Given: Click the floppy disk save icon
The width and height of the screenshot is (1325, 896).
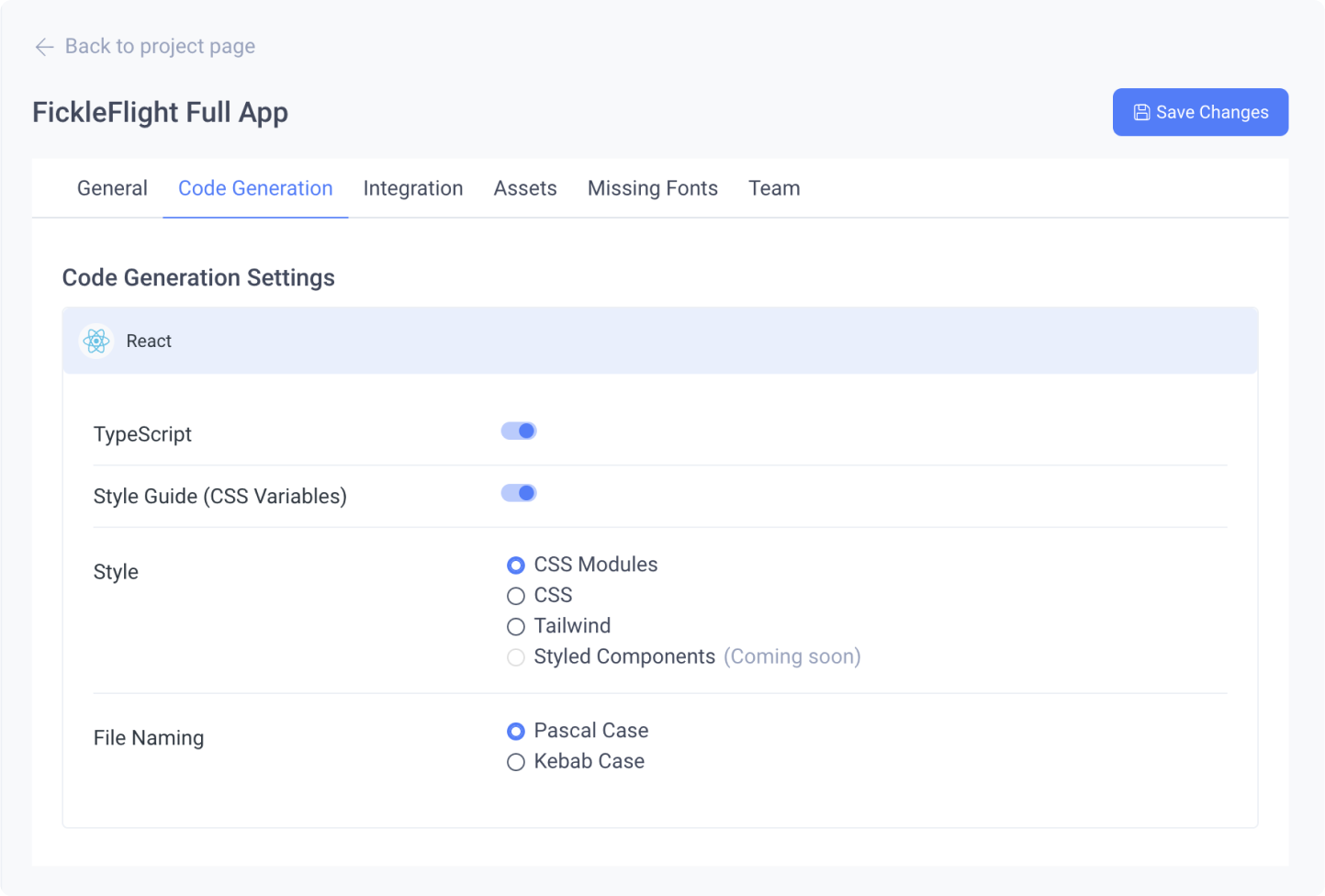Looking at the screenshot, I should 1141,112.
